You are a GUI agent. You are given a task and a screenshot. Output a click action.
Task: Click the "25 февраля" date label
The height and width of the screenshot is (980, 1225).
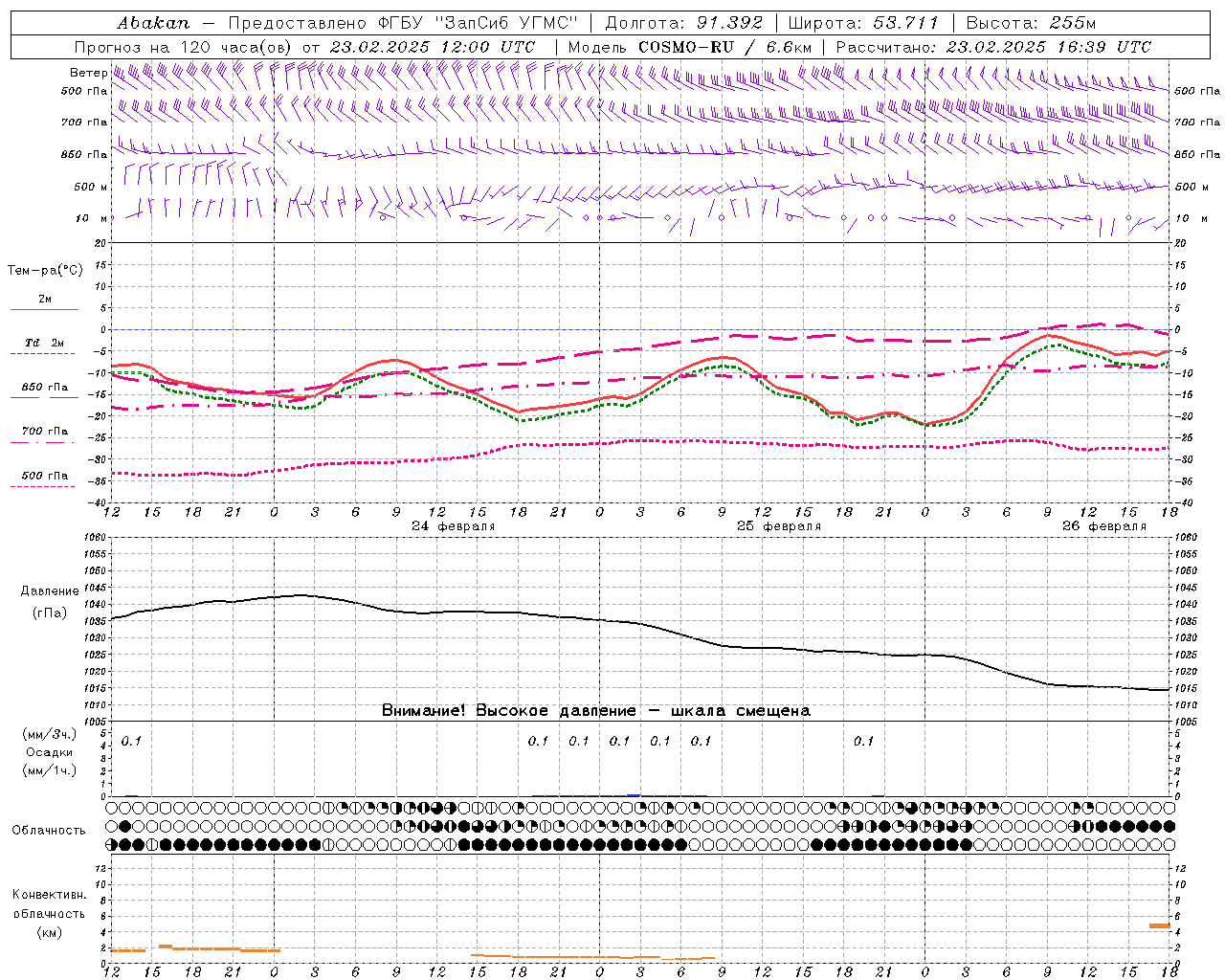779,526
